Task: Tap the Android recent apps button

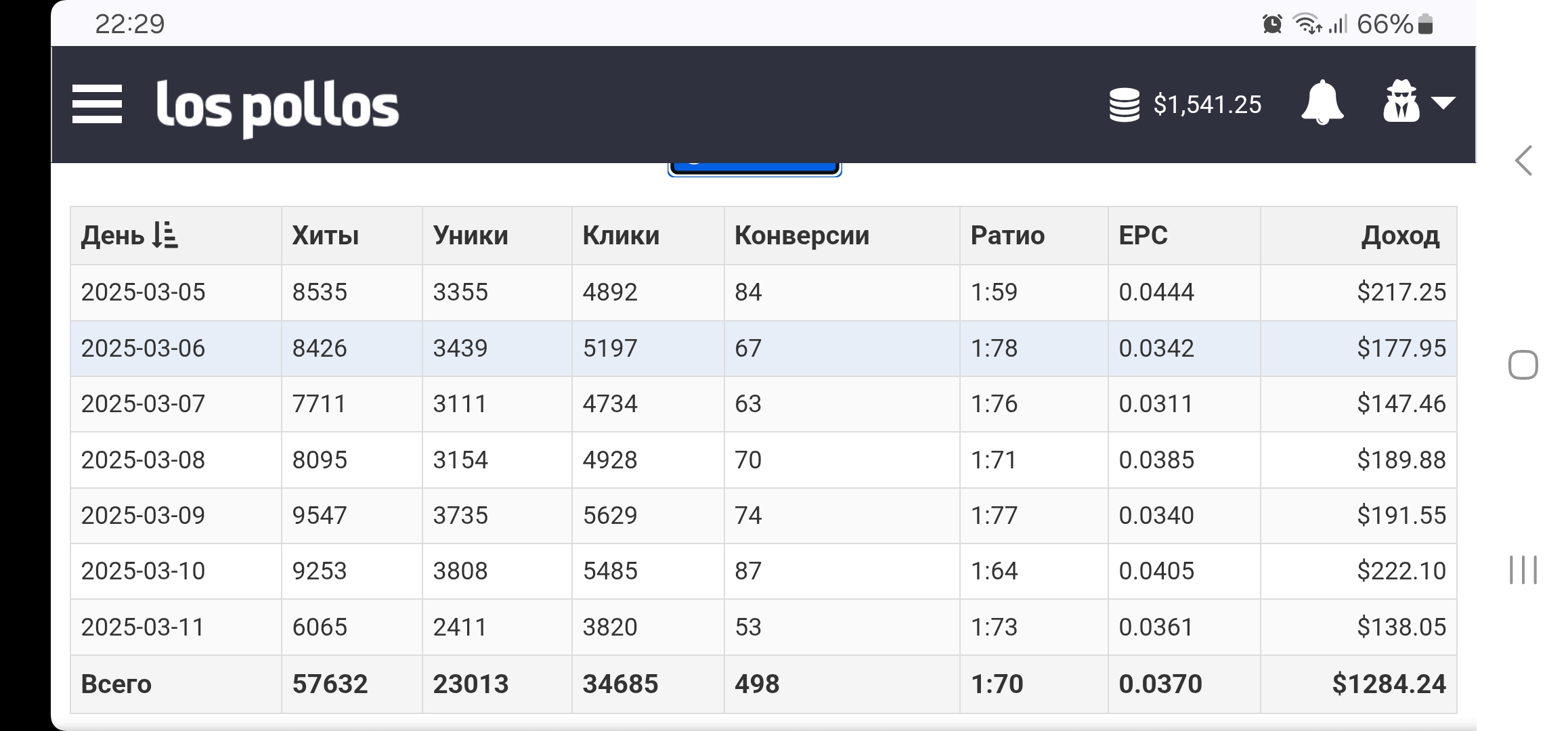Action: pos(1523,570)
